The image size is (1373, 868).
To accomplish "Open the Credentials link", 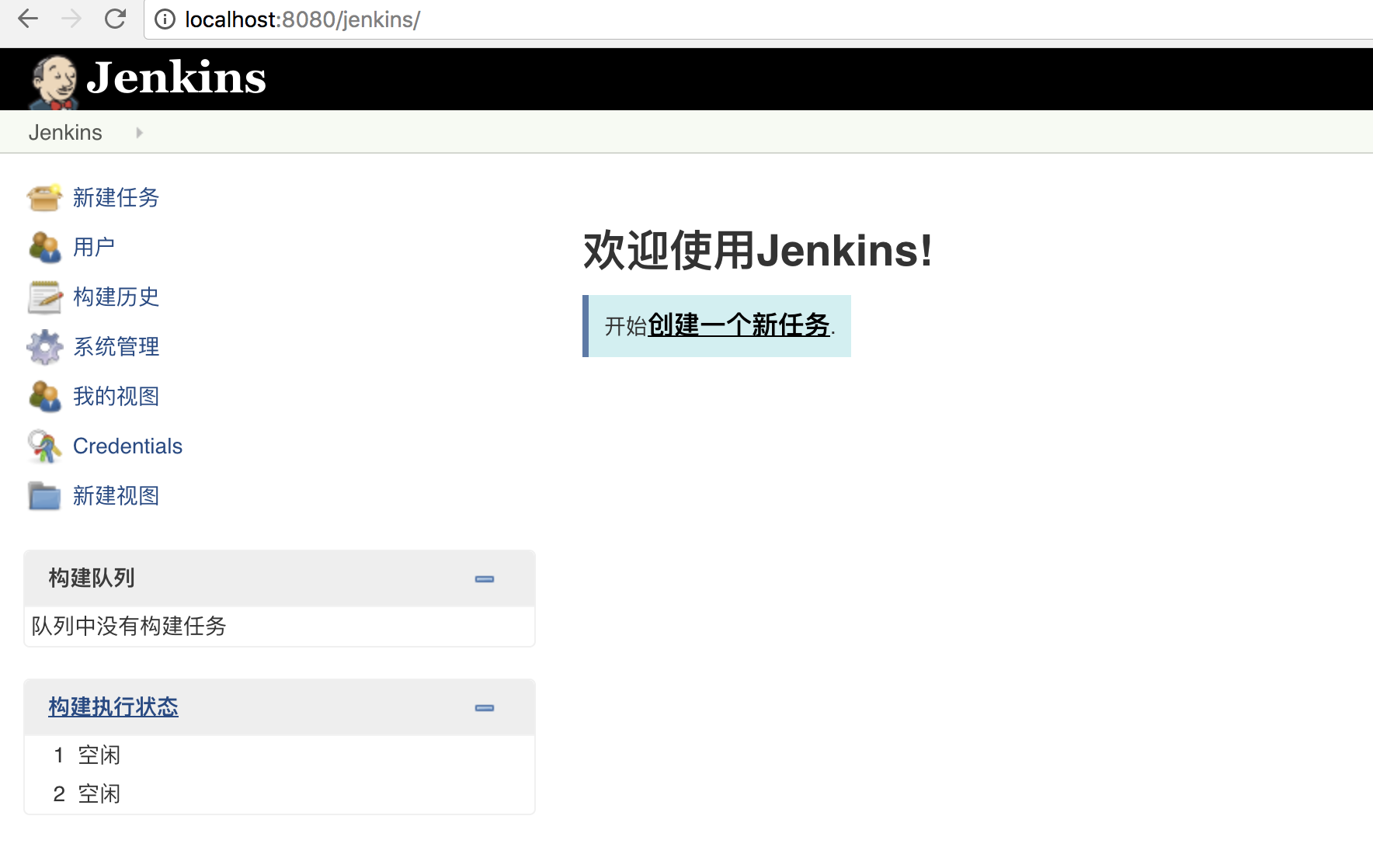I will pyautogui.click(x=127, y=446).
